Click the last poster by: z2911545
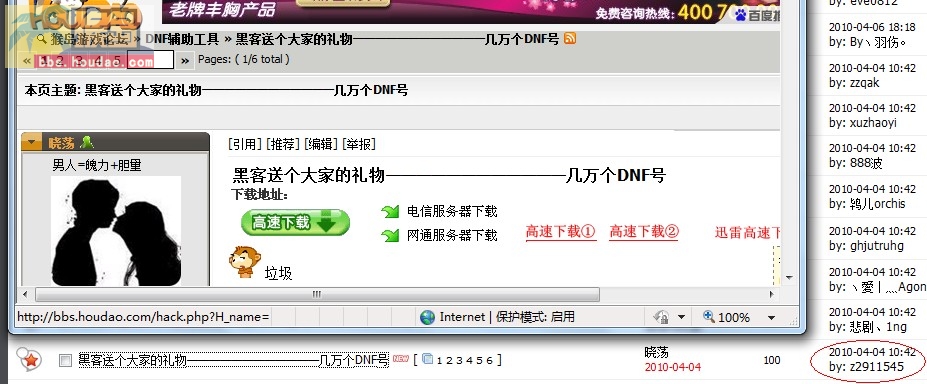The image size is (927, 384). [866, 367]
